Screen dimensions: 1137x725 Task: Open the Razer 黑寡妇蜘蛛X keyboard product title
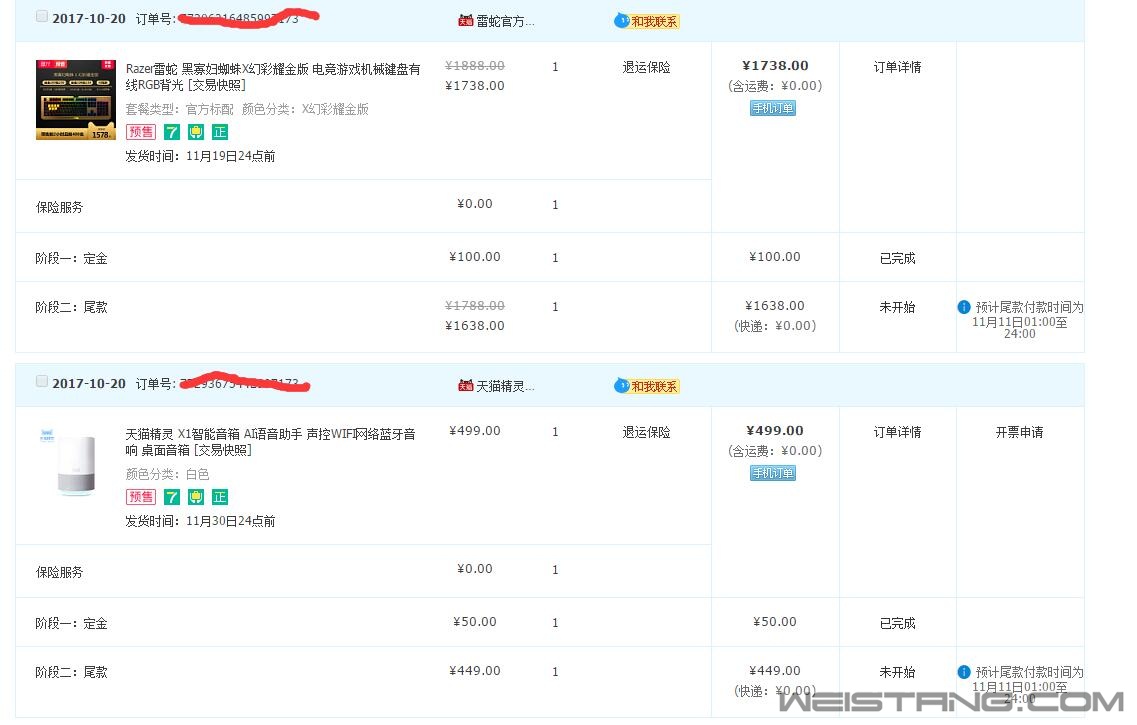pyautogui.click(x=273, y=77)
